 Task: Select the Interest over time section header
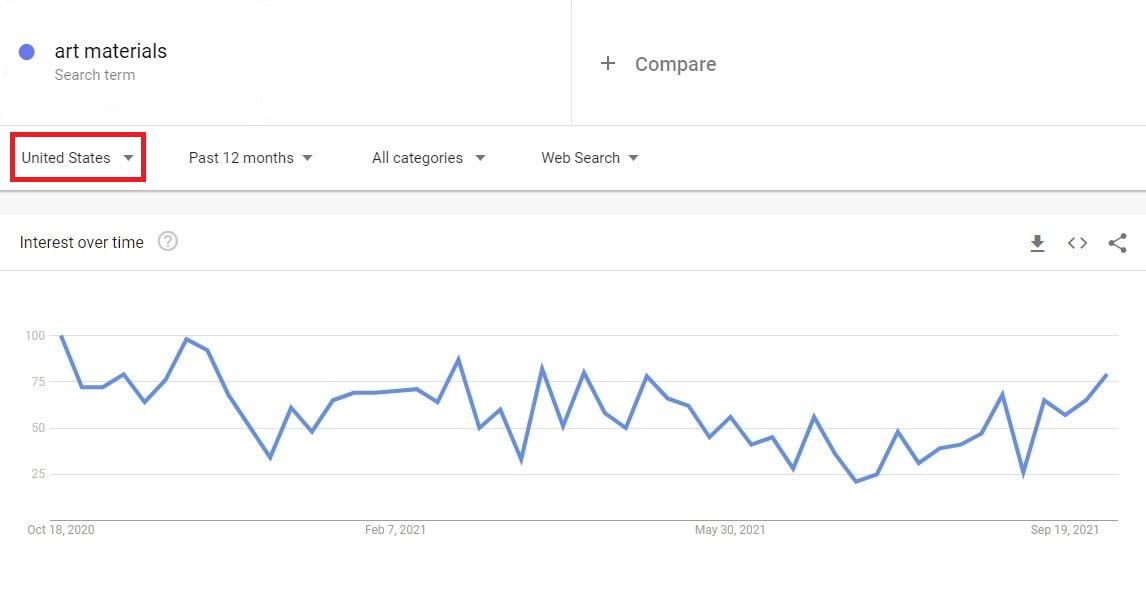[82, 242]
